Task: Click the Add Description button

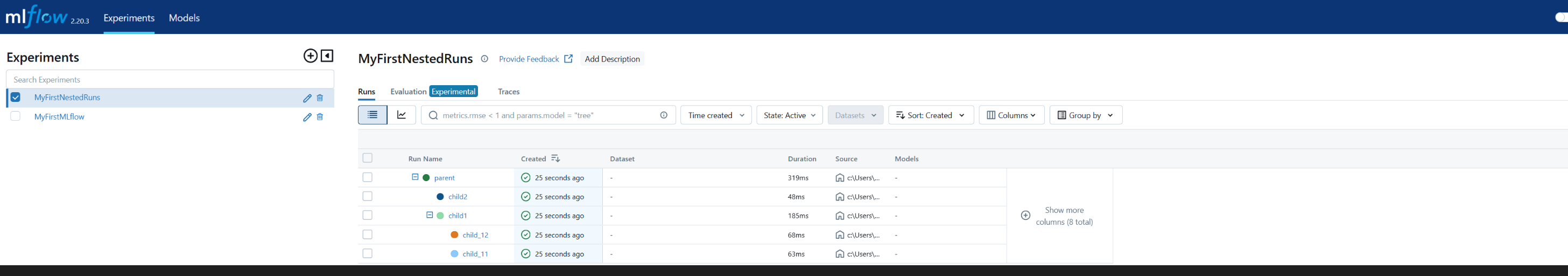Action: click(613, 59)
